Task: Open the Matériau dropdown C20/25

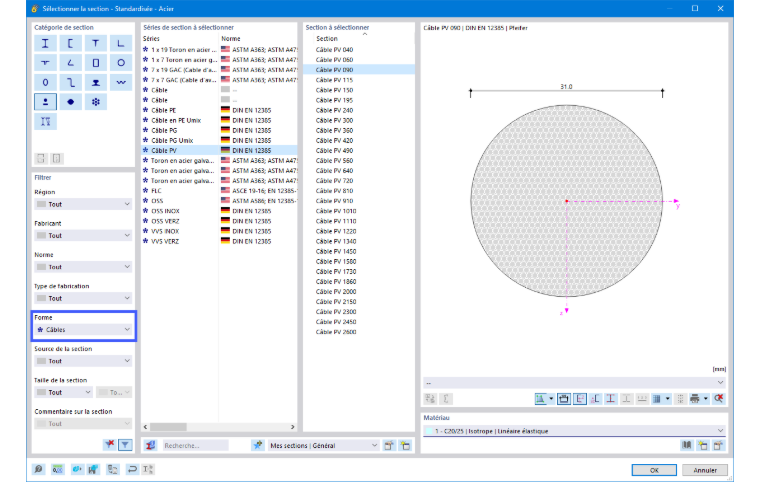Action: point(575,431)
